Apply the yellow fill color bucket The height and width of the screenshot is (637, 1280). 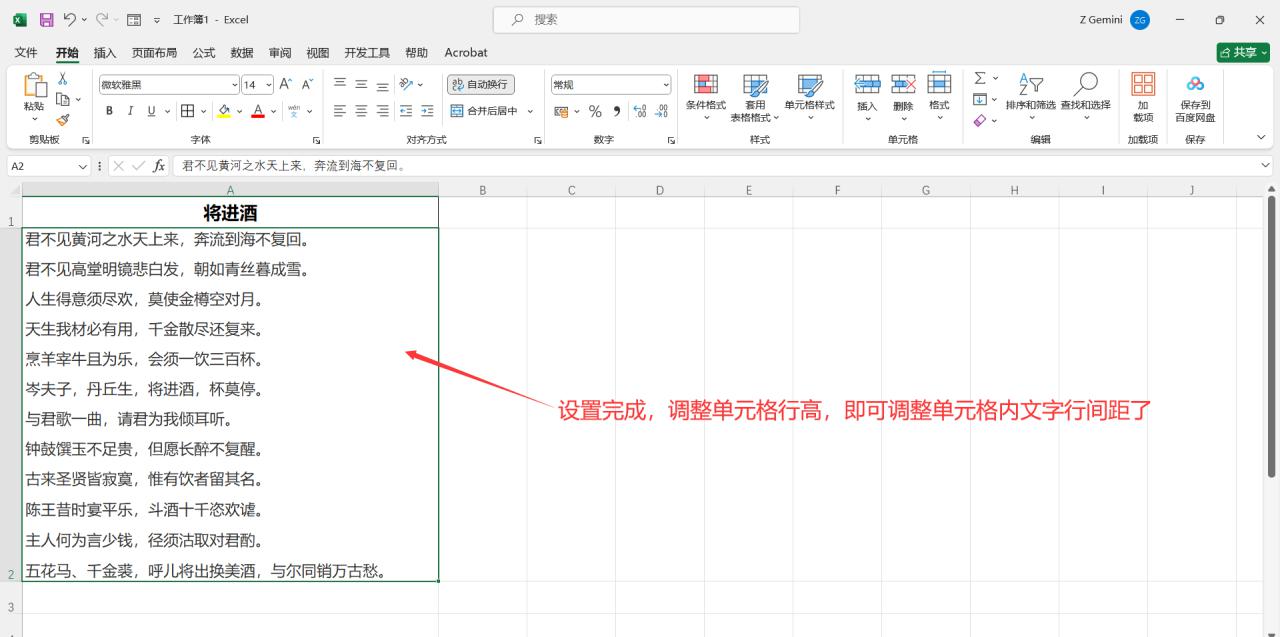click(x=224, y=111)
